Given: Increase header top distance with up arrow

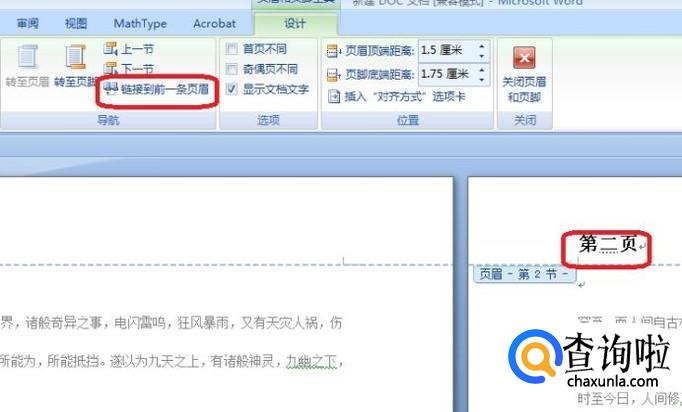Looking at the screenshot, I should (x=482, y=45).
